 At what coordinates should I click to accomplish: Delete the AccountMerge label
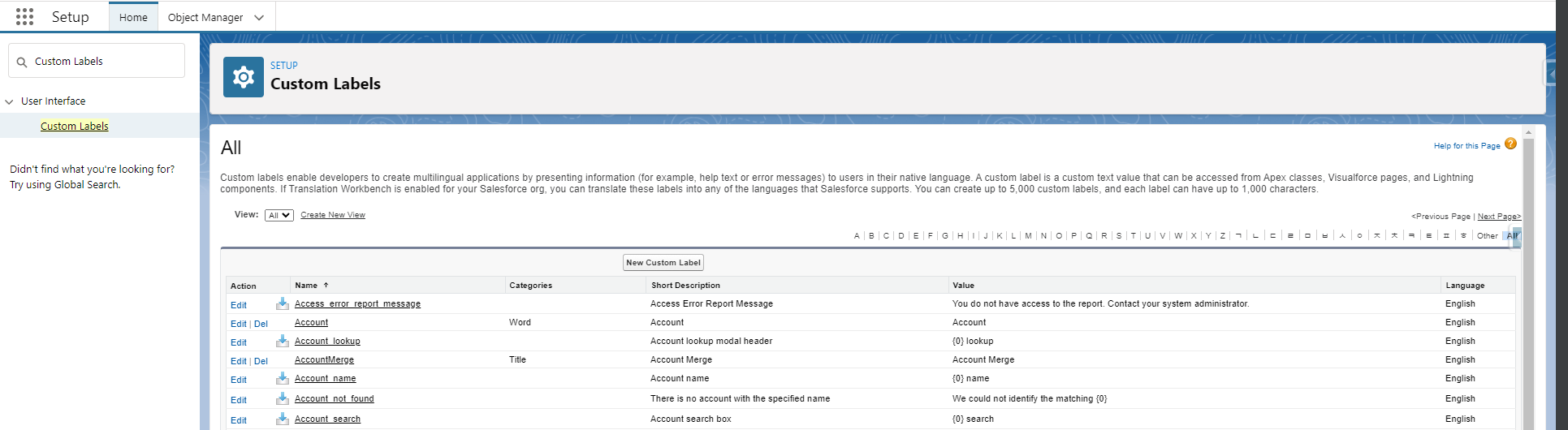tap(261, 361)
